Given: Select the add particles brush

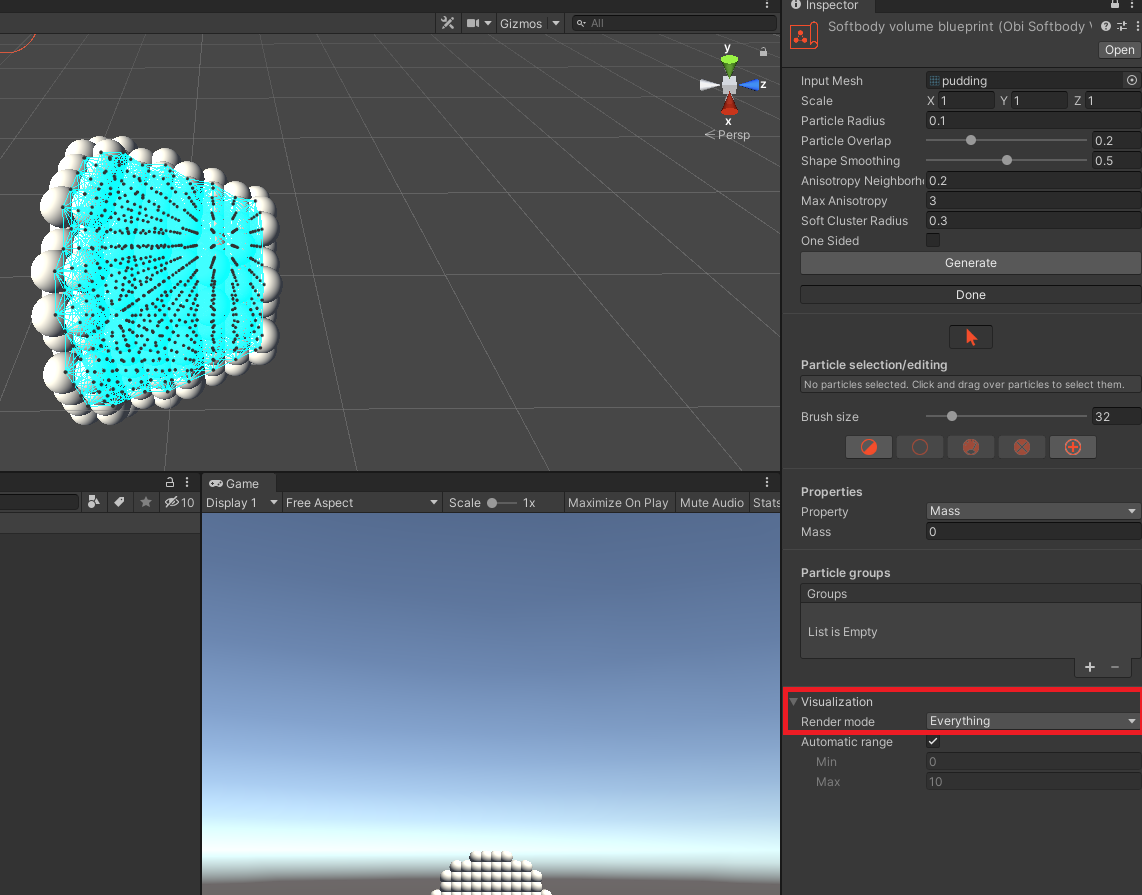Looking at the screenshot, I should [x=1073, y=447].
